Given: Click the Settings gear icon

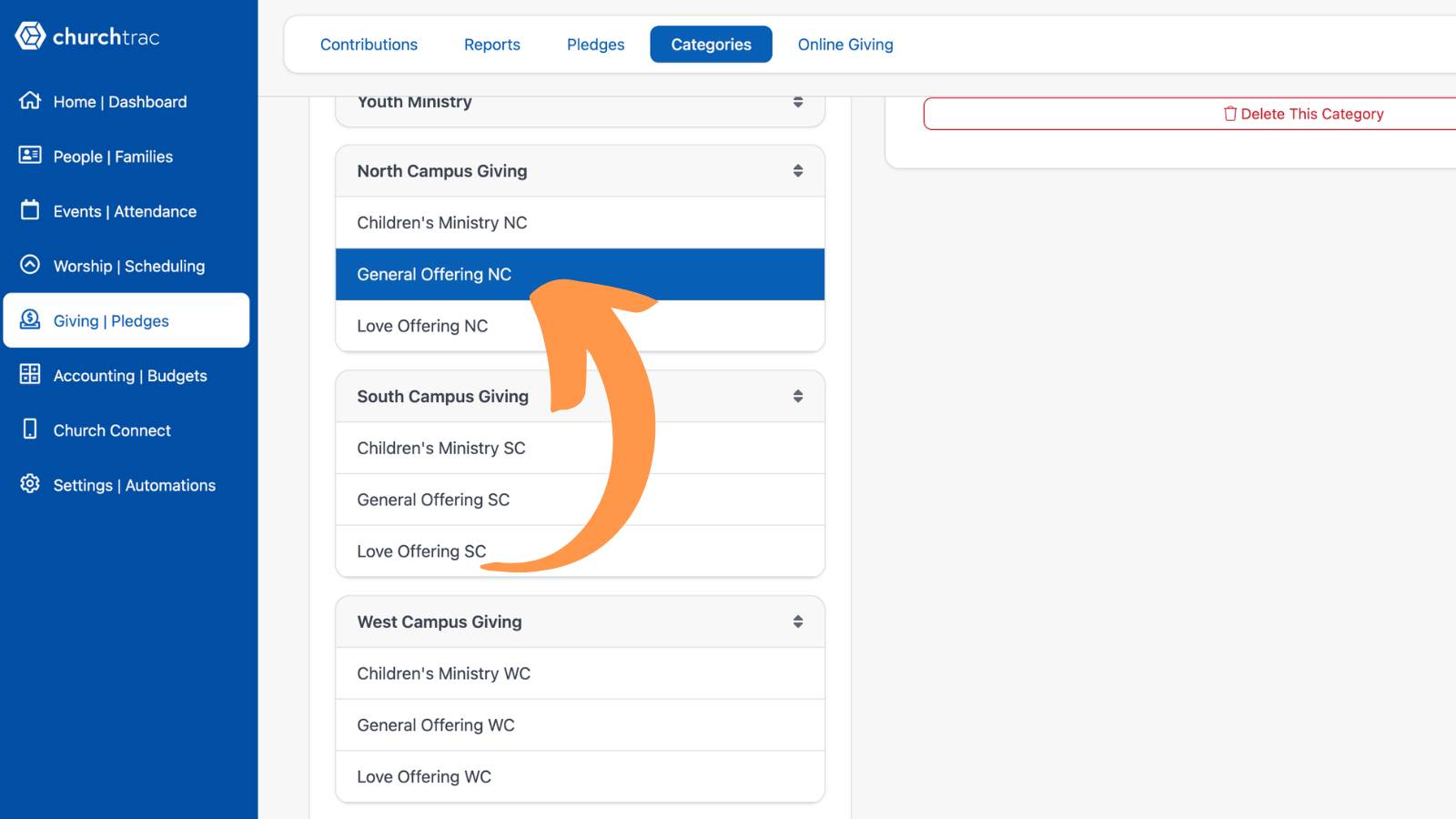Looking at the screenshot, I should [x=30, y=483].
